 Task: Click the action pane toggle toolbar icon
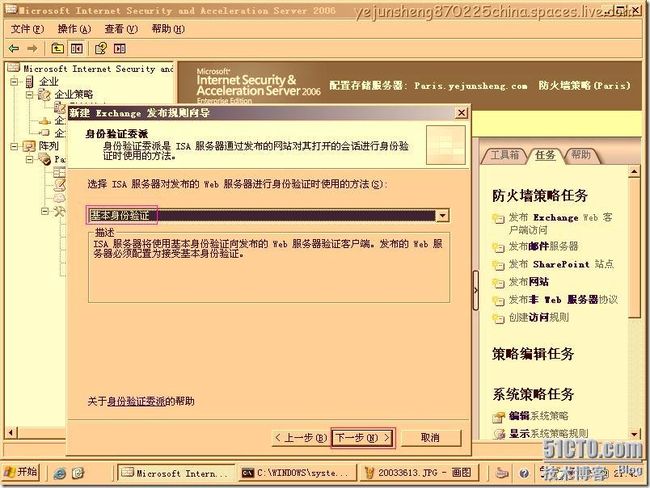[x=119, y=49]
